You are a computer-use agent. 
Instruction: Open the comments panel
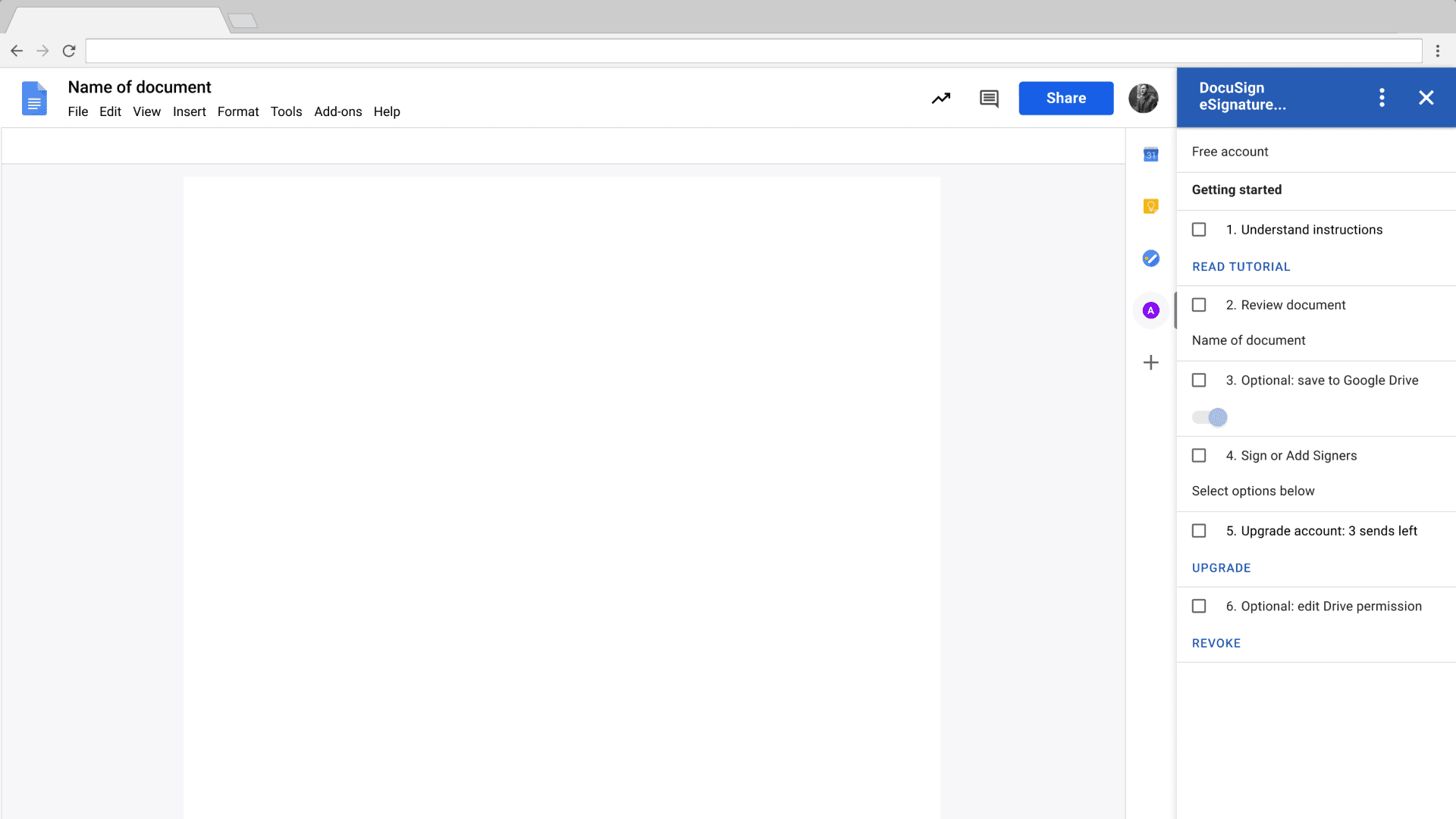(x=988, y=99)
